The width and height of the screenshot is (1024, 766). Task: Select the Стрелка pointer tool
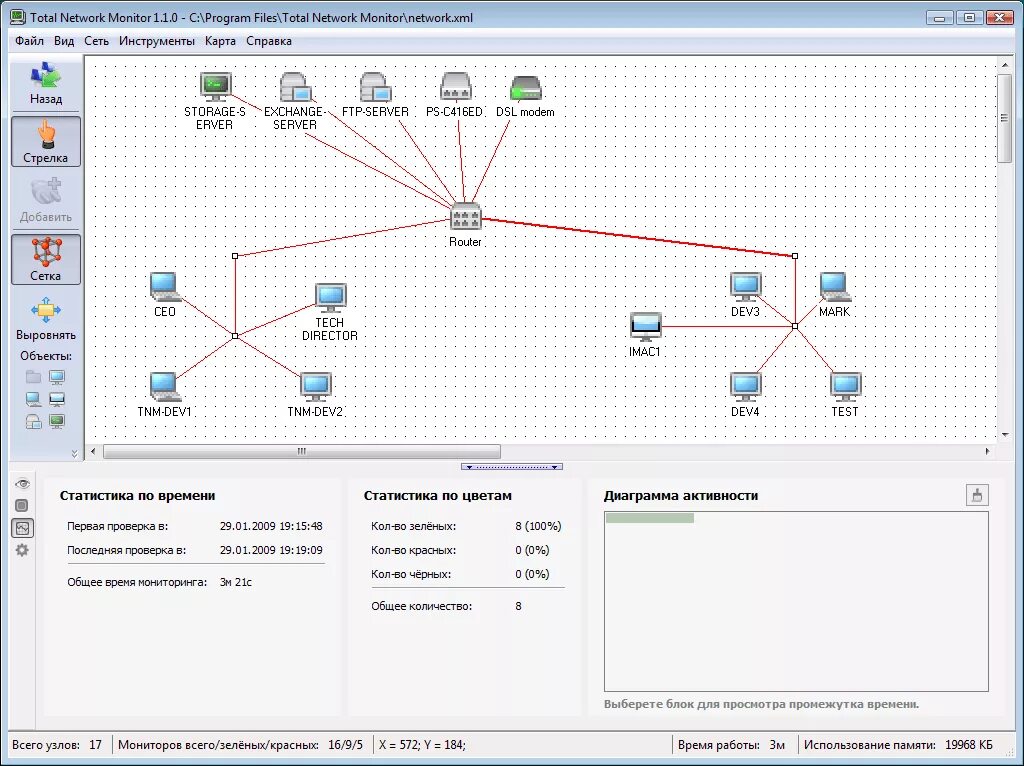[46, 141]
